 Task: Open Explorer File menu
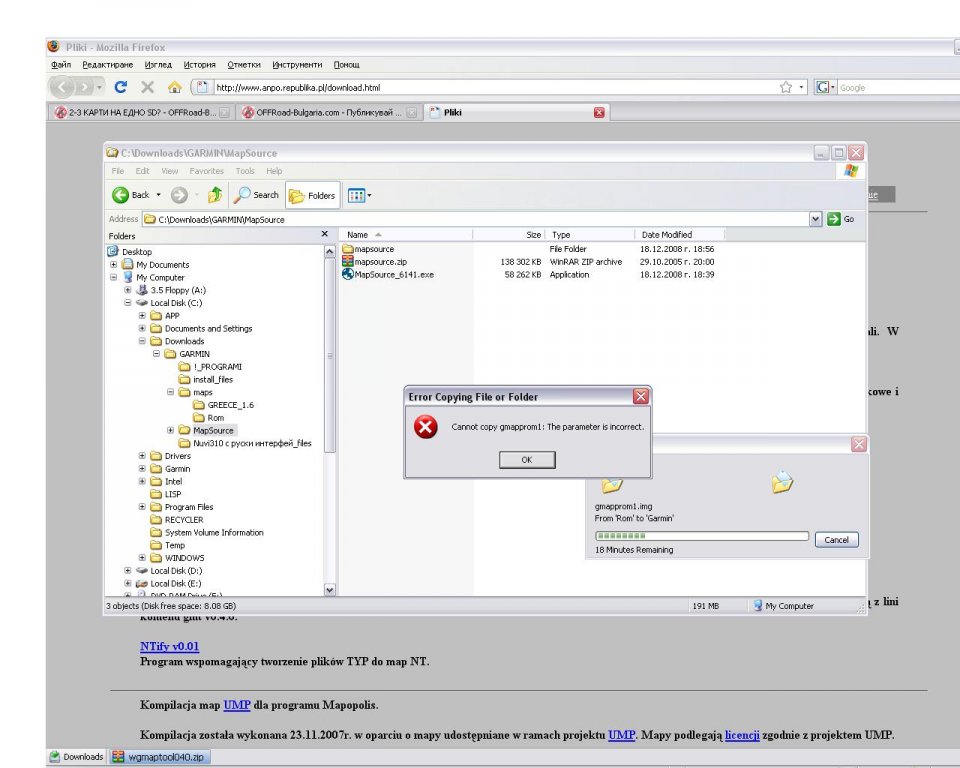pos(118,171)
